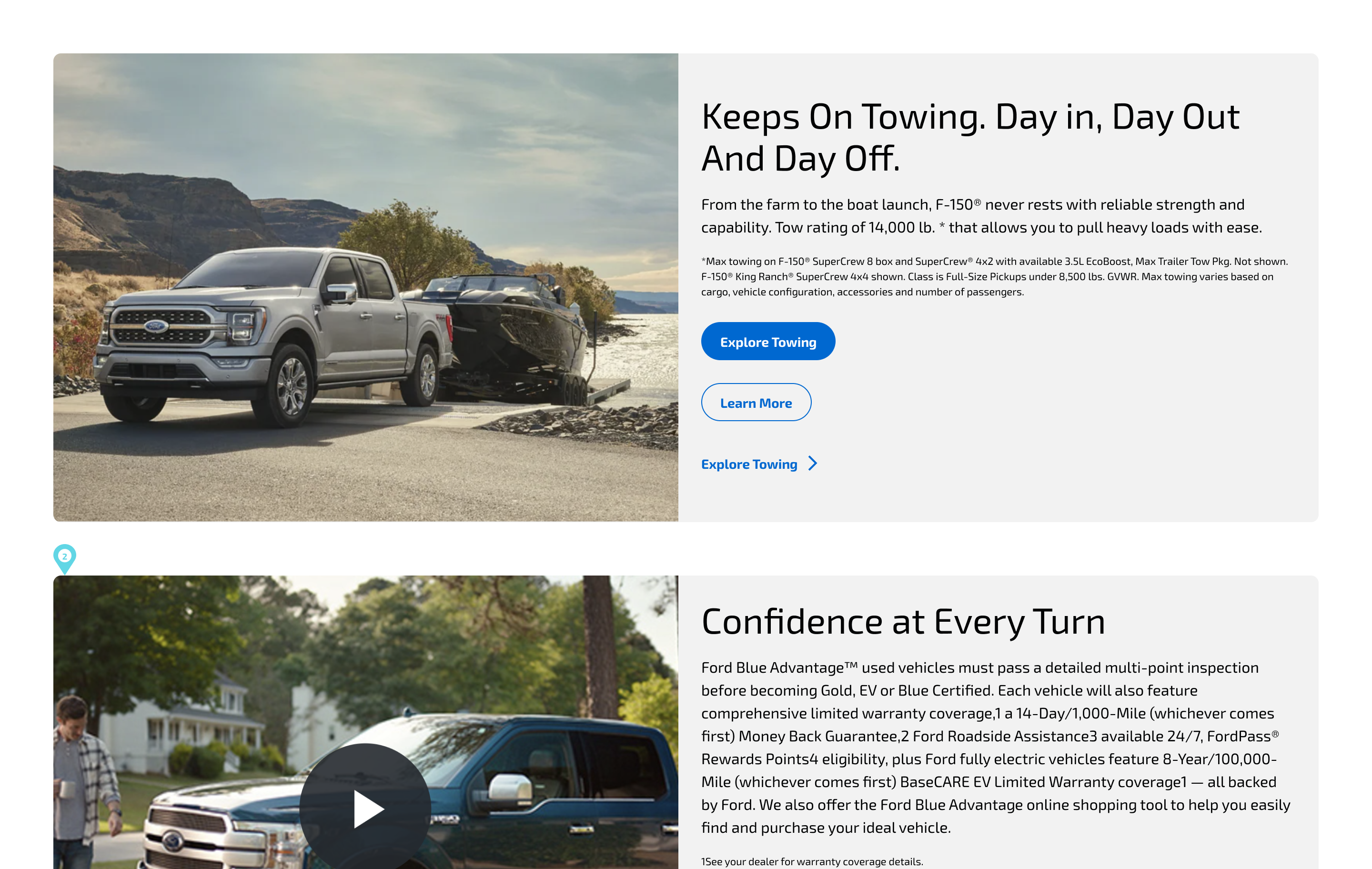Click the Confidence at Every Turn heading
Viewport: 1372px width, 869px height.
[903, 621]
